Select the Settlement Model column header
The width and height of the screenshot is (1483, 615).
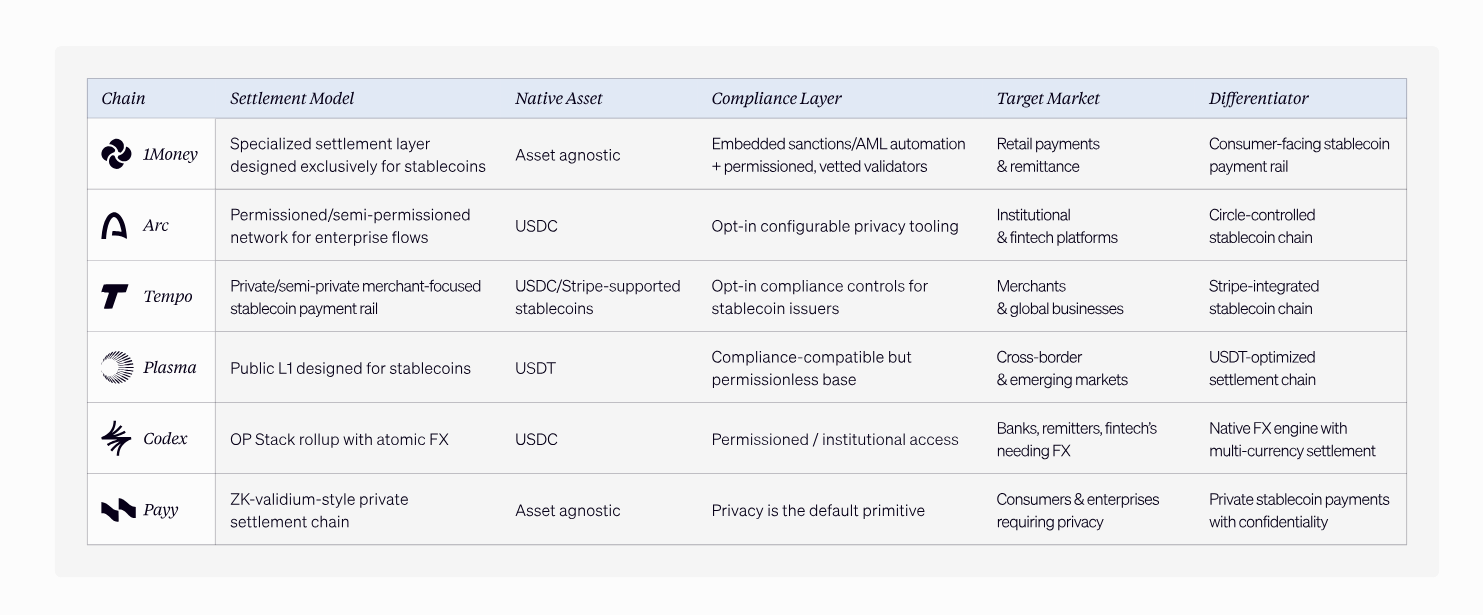(292, 98)
